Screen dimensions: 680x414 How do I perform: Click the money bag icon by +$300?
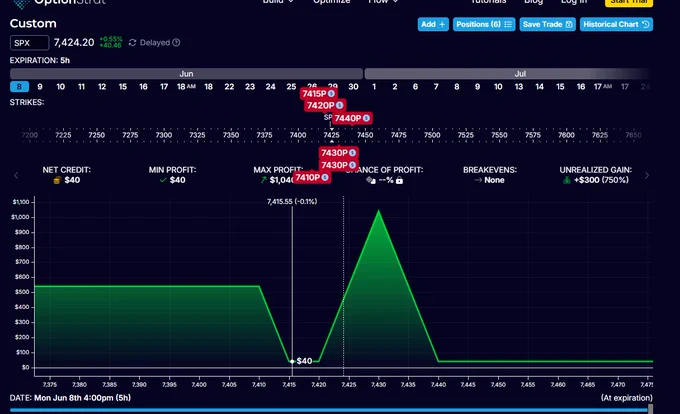click(x=566, y=180)
